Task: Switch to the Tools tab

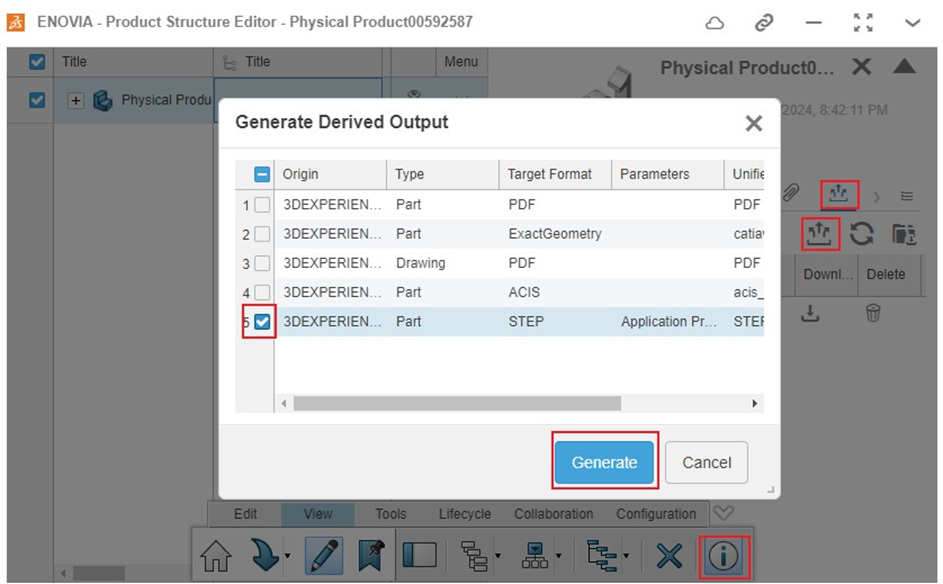Action: [391, 514]
